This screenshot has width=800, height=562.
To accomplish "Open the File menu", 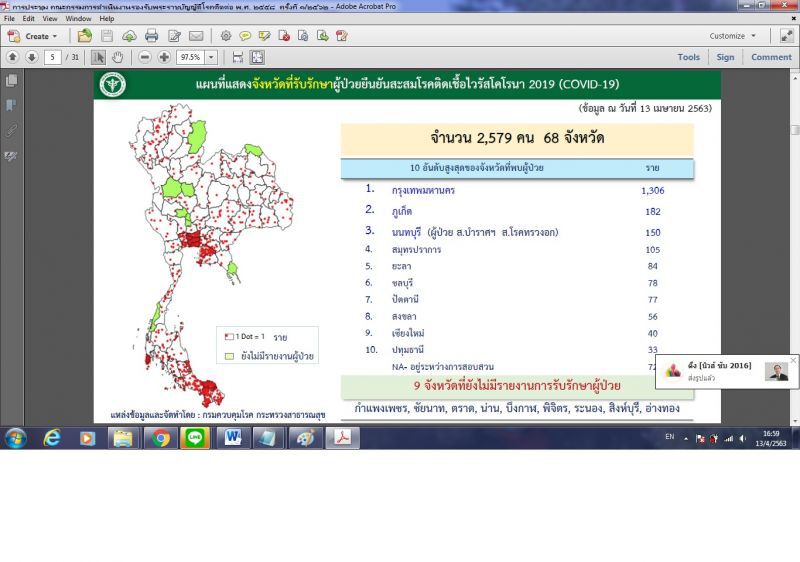I will [9, 18].
